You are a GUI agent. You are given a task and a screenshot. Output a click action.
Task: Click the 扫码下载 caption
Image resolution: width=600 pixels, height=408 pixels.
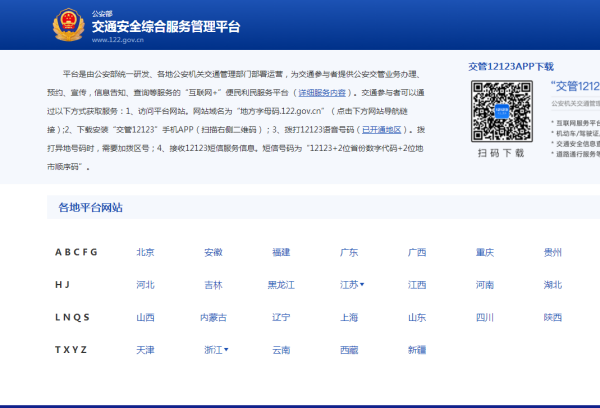pyautogui.click(x=501, y=153)
